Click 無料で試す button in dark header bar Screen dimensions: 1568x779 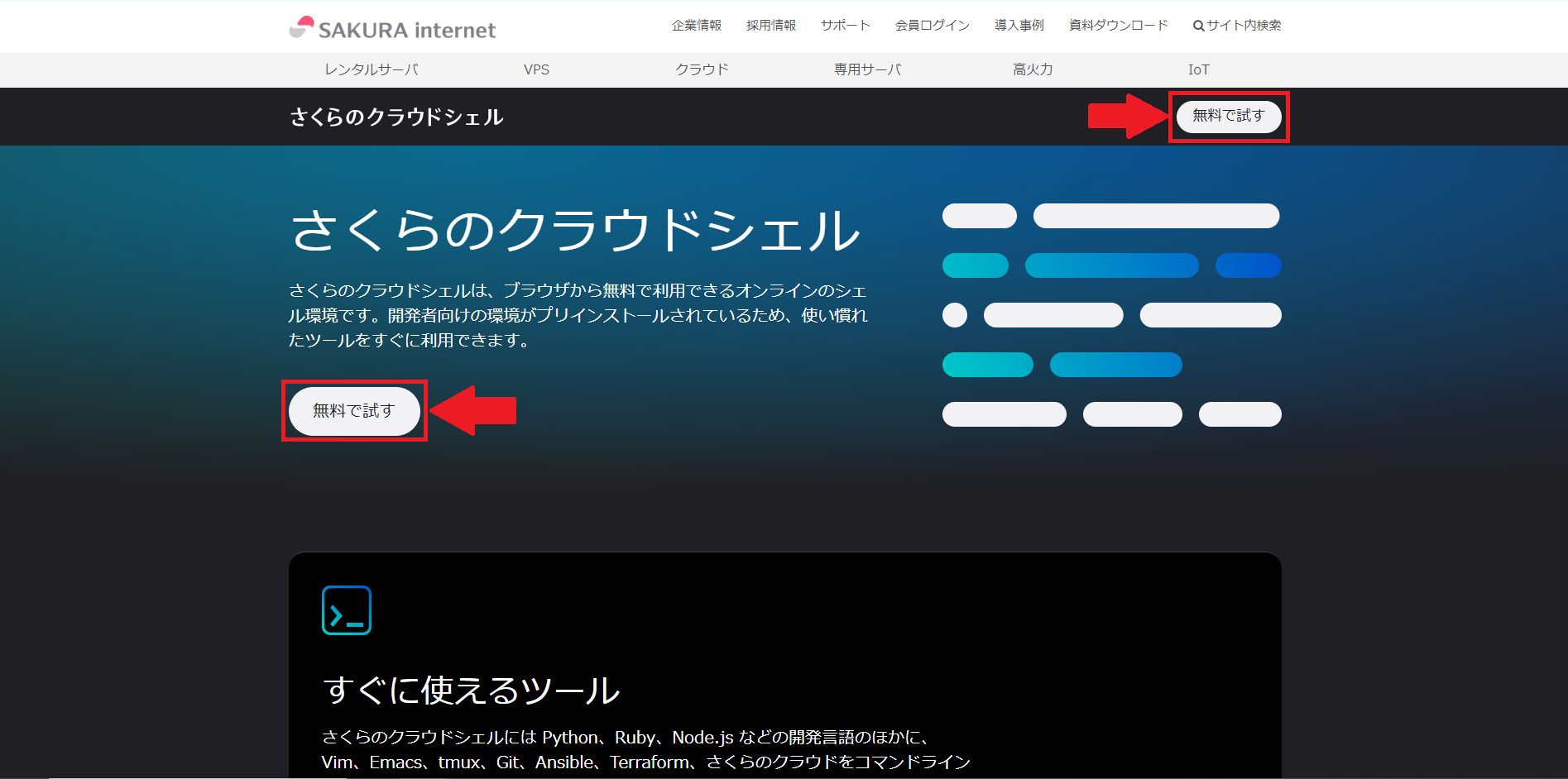[1229, 116]
